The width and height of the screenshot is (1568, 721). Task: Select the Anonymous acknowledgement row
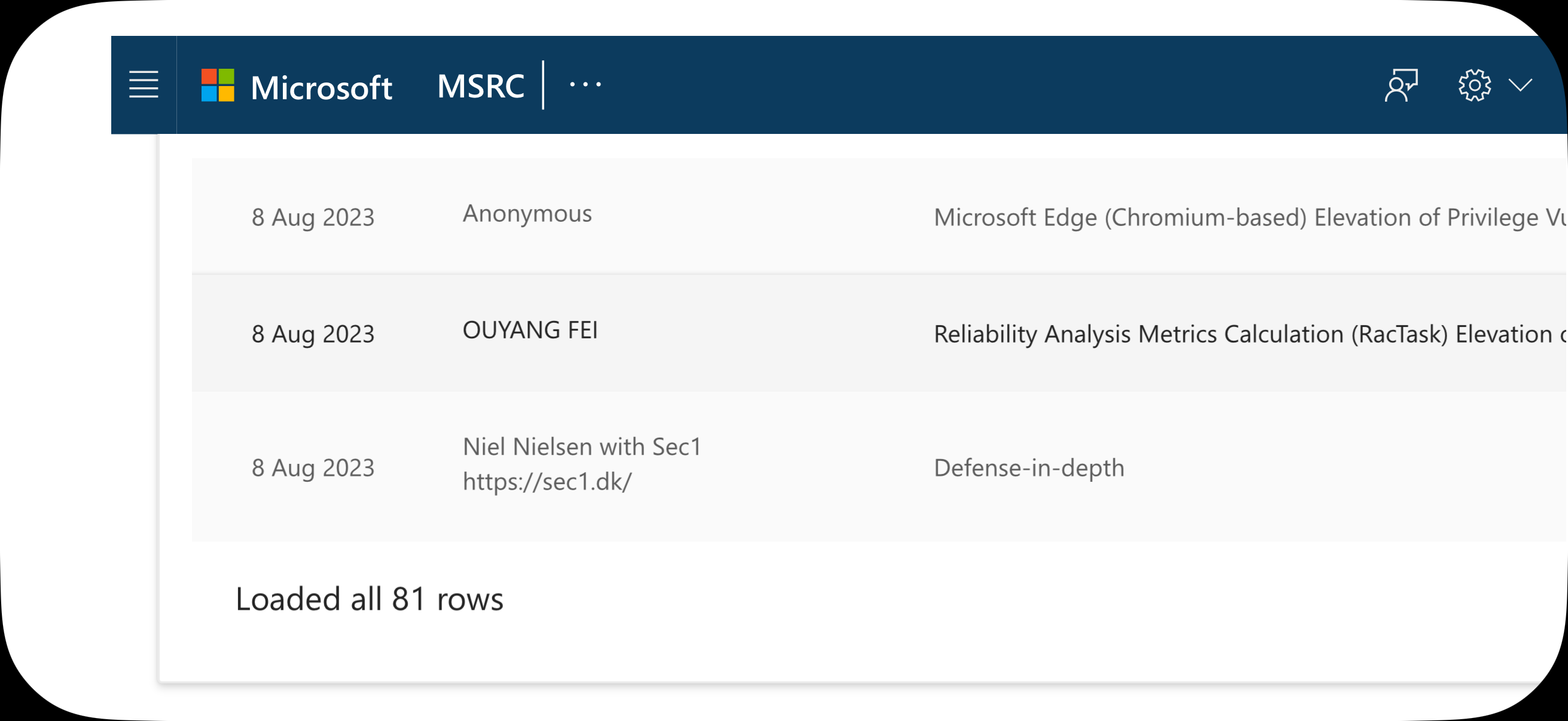pyautogui.click(x=880, y=216)
